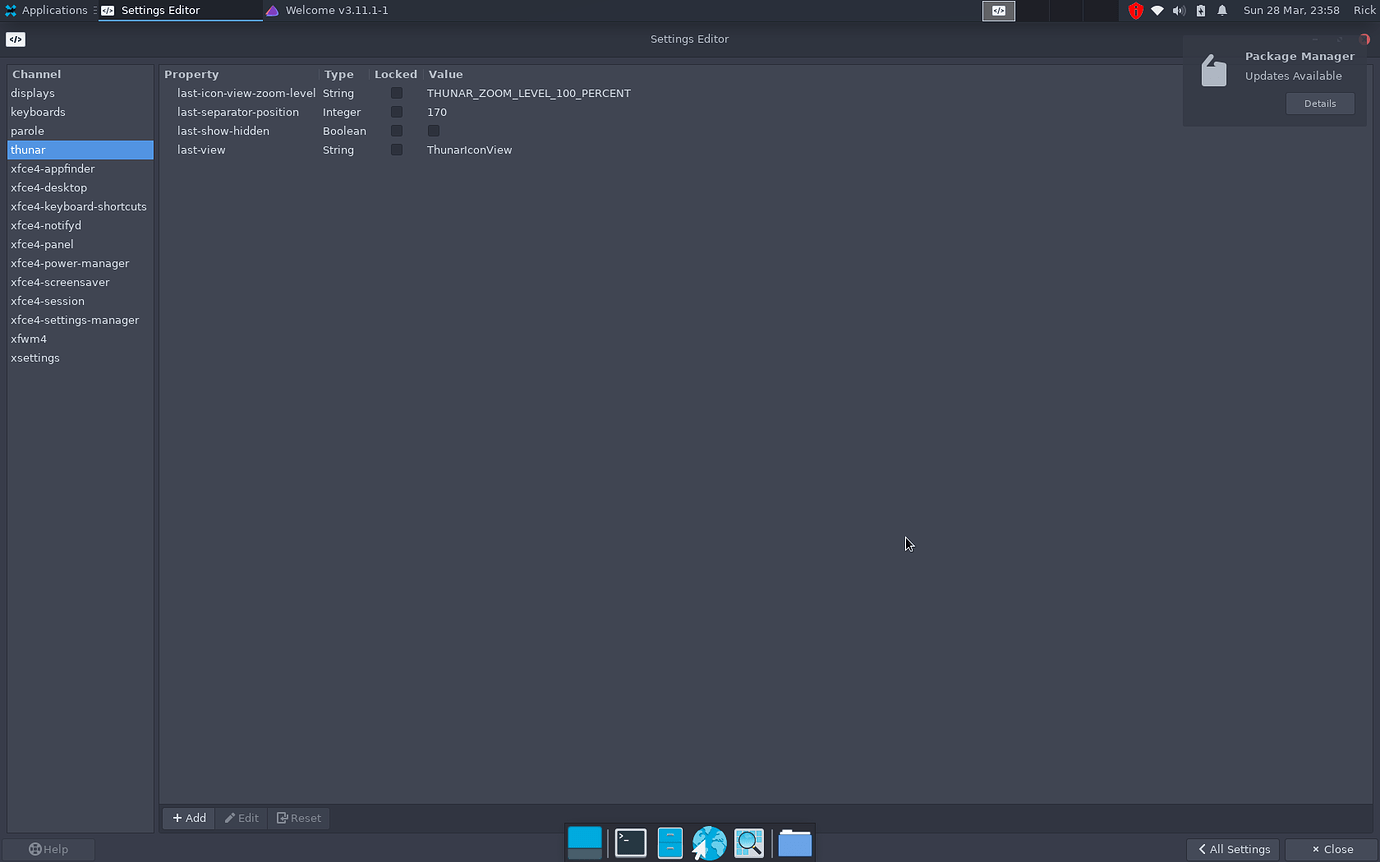Toggle the Locked checkbox for last-icon-view-zoom-level

pos(396,92)
